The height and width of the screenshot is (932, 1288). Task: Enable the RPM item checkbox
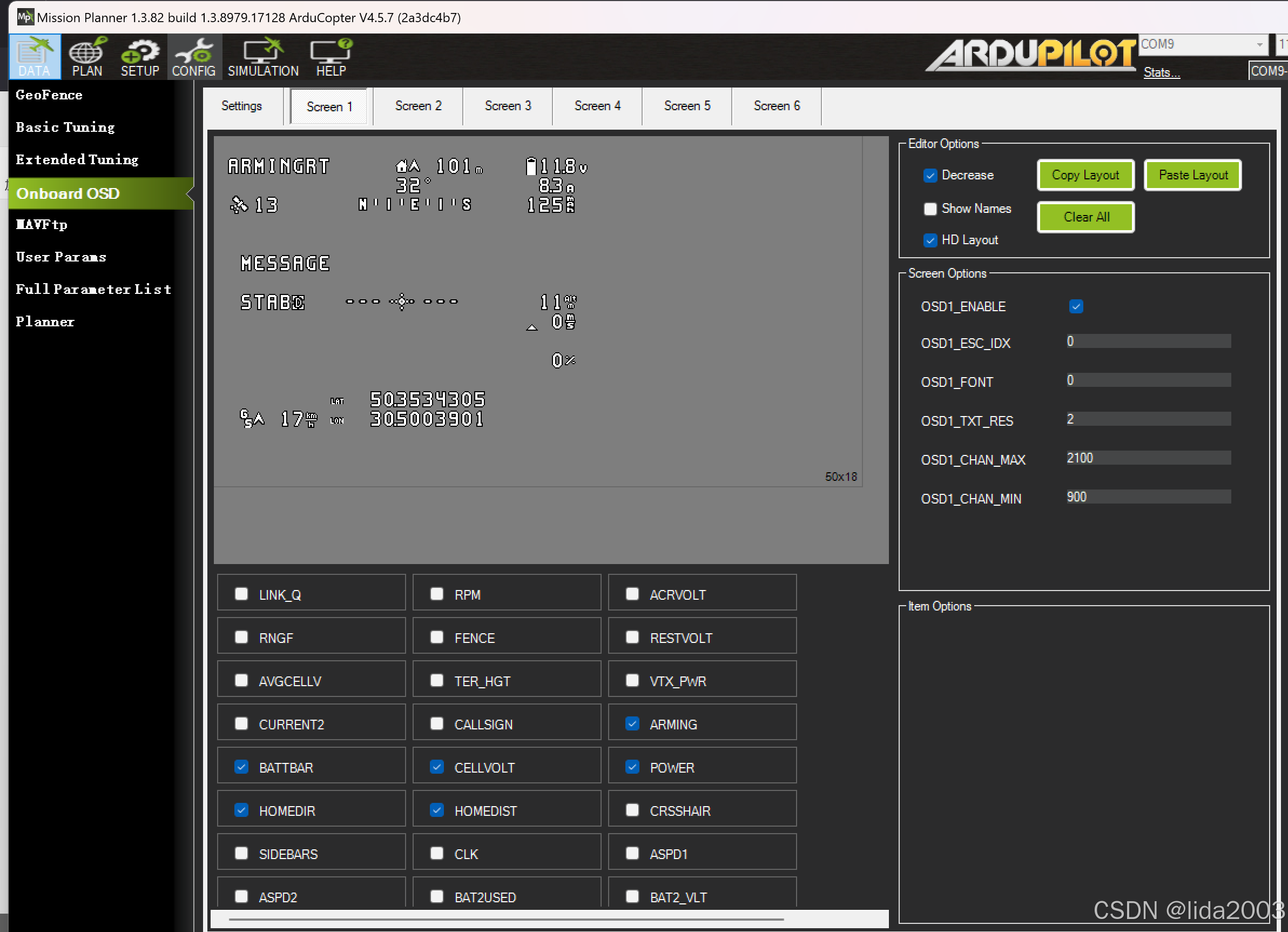pos(437,594)
